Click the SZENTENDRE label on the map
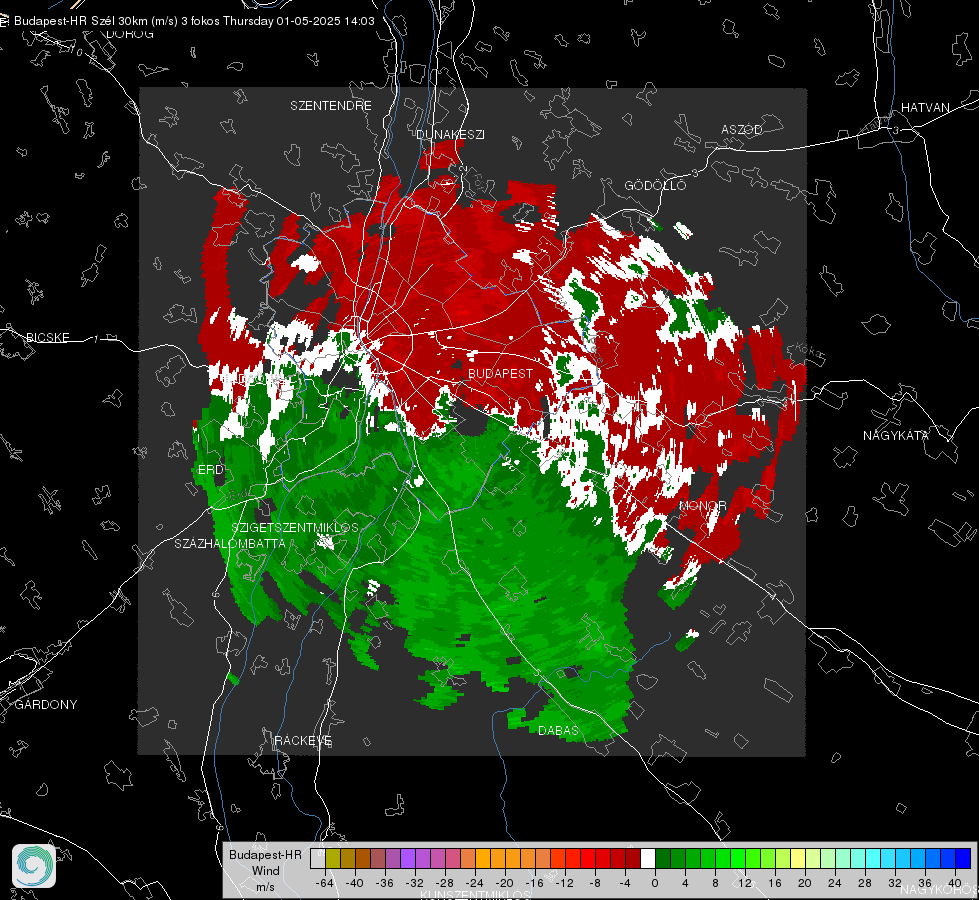The image size is (979, 900). click(331, 106)
